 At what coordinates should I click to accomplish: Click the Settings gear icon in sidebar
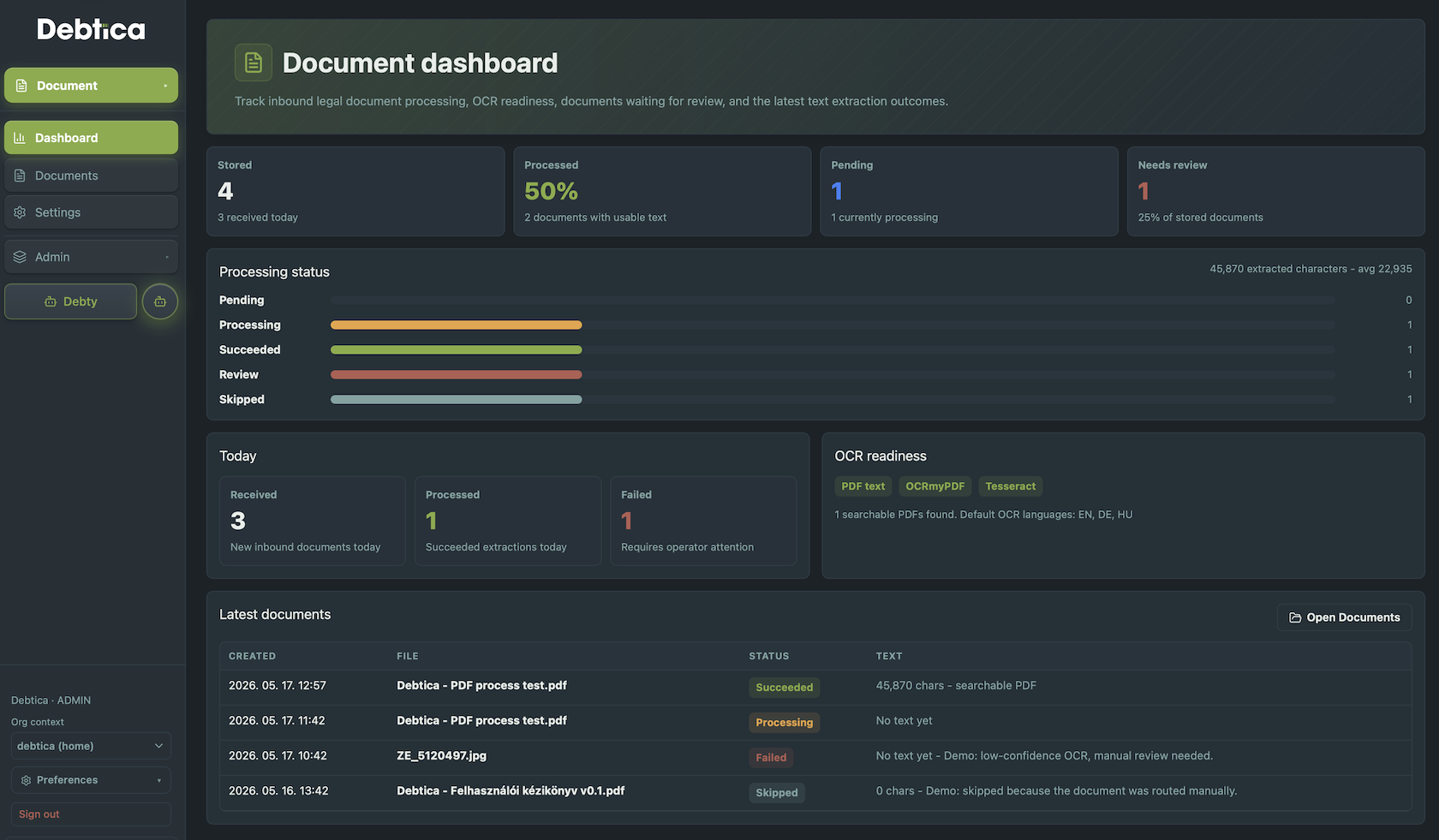click(x=20, y=212)
